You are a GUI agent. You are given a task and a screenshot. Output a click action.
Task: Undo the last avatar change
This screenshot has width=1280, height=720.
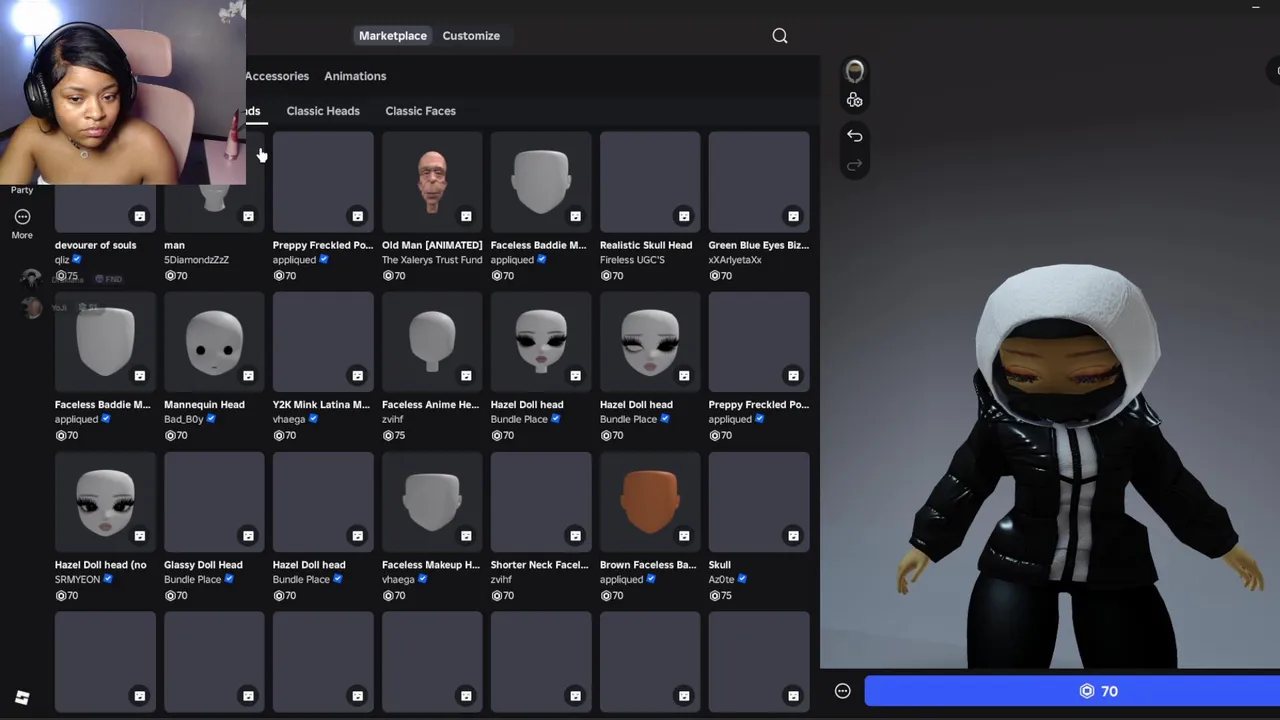pos(854,135)
